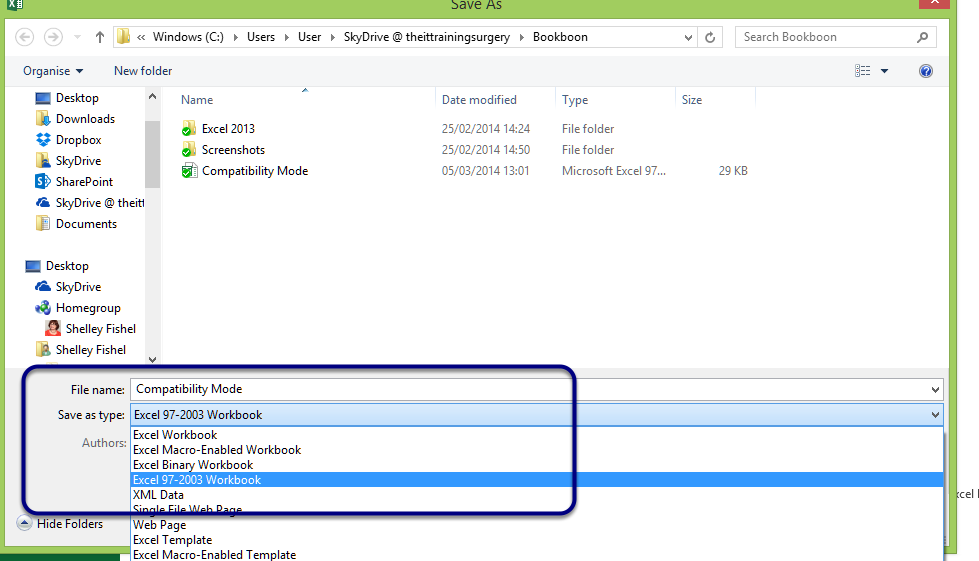
Task: Go up one folder level
Action: pyautogui.click(x=99, y=37)
